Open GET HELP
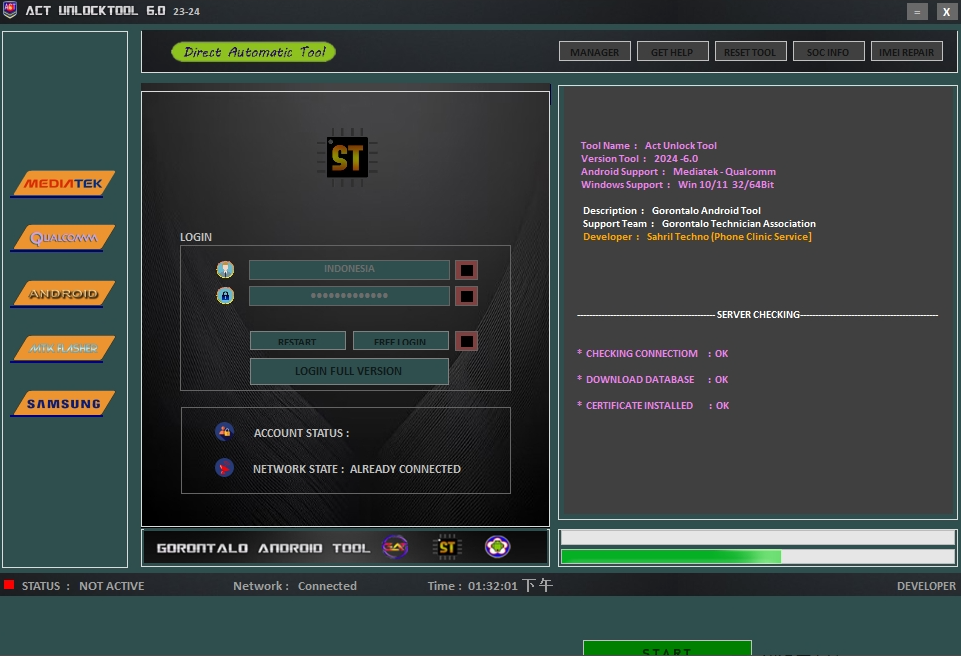Screen dimensions: 961x656 pyautogui.click(x=672, y=51)
